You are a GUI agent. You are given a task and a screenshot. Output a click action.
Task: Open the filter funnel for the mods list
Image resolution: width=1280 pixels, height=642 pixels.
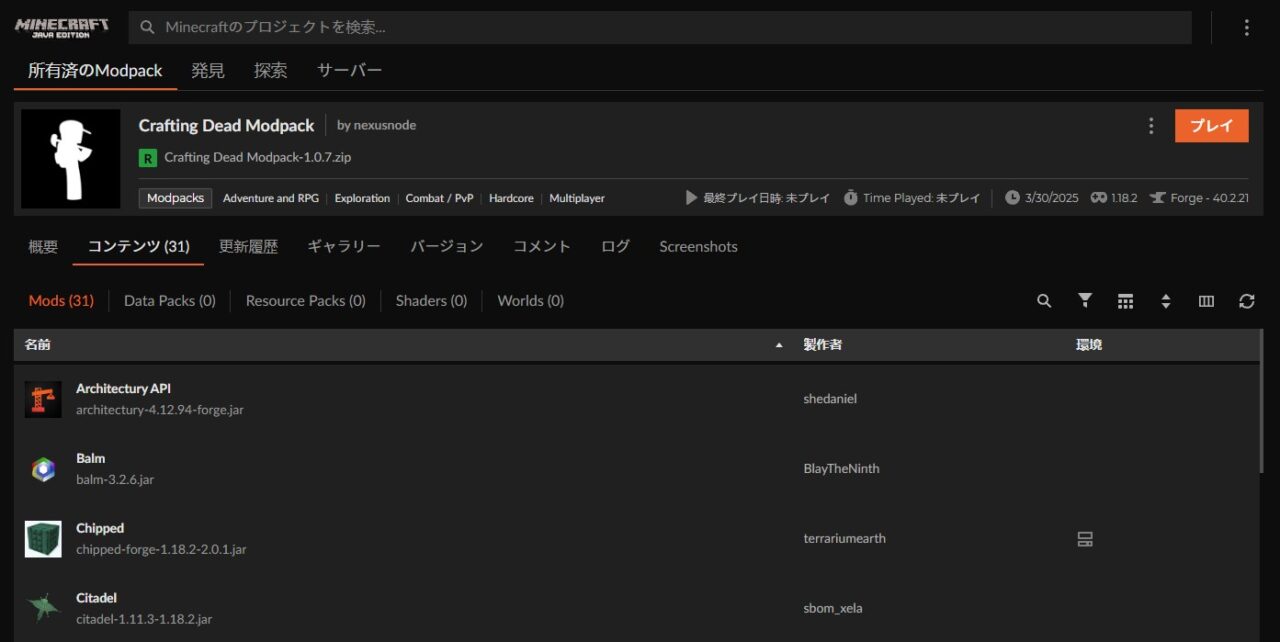point(1085,301)
